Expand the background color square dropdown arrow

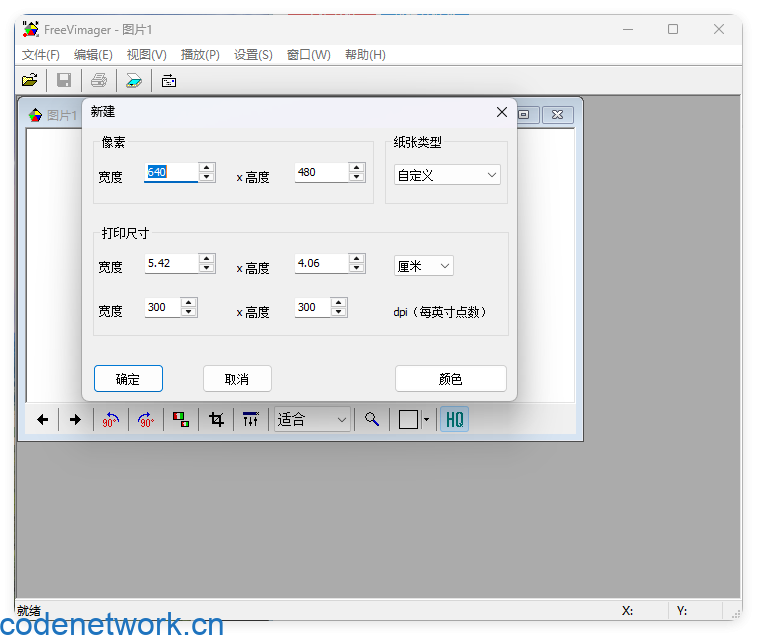point(426,419)
